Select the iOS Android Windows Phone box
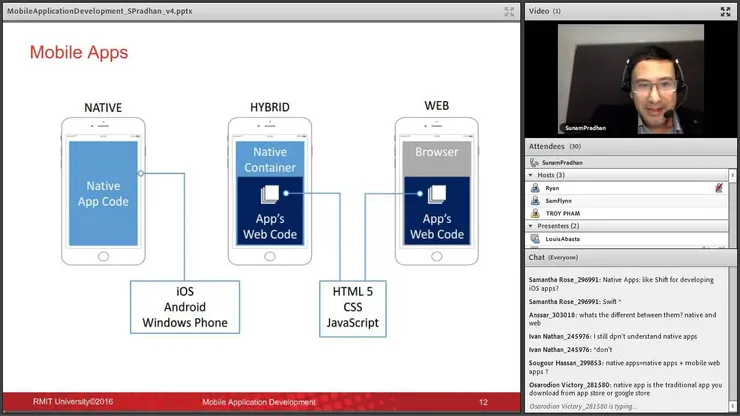This screenshot has height=416, width=740. pyautogui.click(x=185, y=307)
